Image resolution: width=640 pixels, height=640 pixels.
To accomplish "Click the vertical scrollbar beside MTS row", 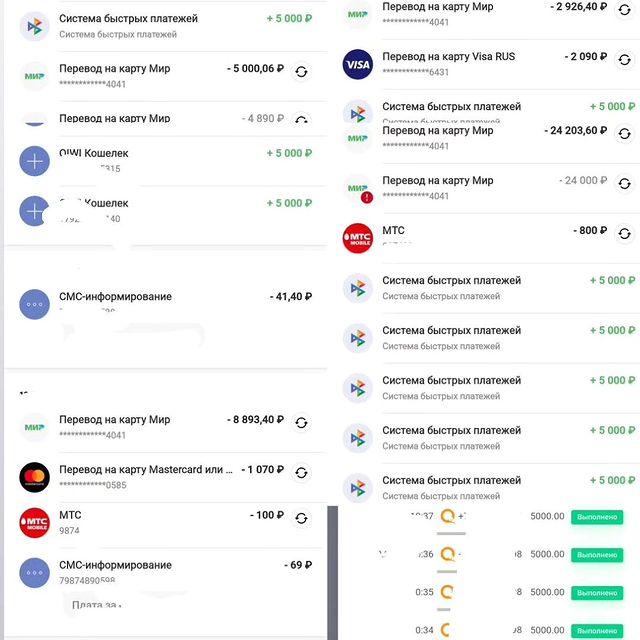I will [x=333, y=571].
